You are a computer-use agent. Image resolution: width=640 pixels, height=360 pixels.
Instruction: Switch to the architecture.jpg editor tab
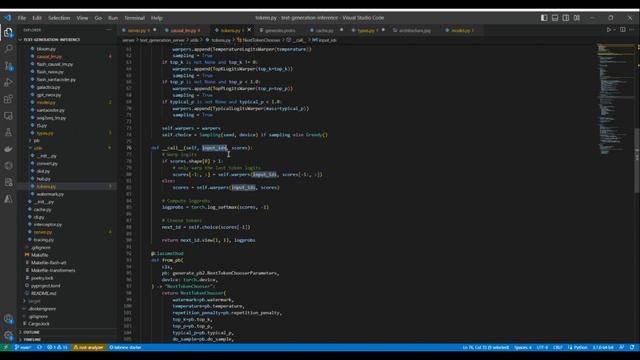pos(414,30)
